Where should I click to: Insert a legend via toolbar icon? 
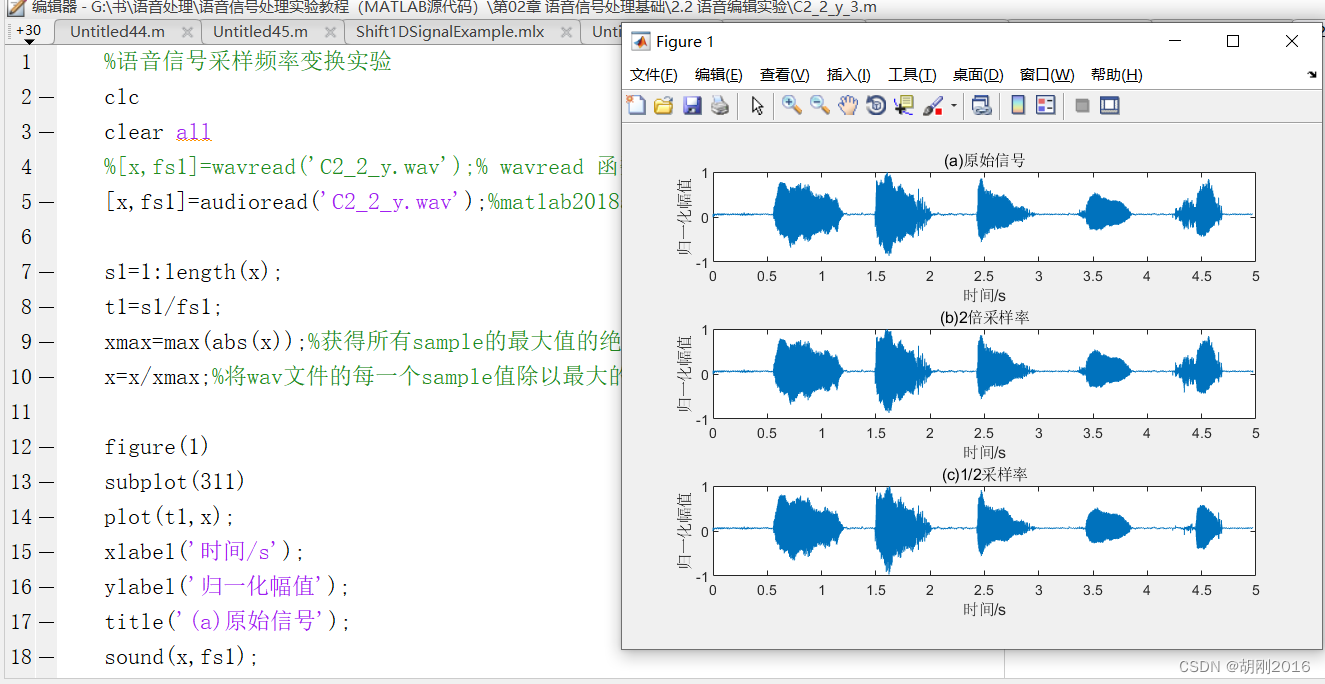point(1046,105)
